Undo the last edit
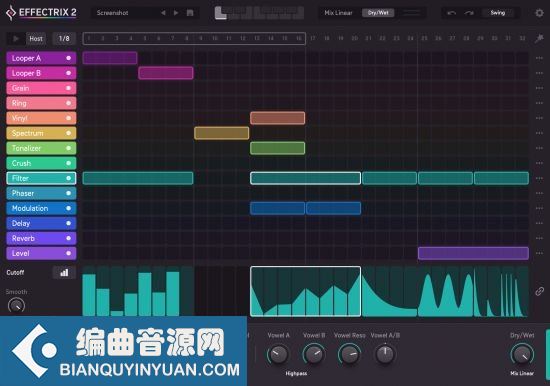550x386 pixels. point(452,13)
